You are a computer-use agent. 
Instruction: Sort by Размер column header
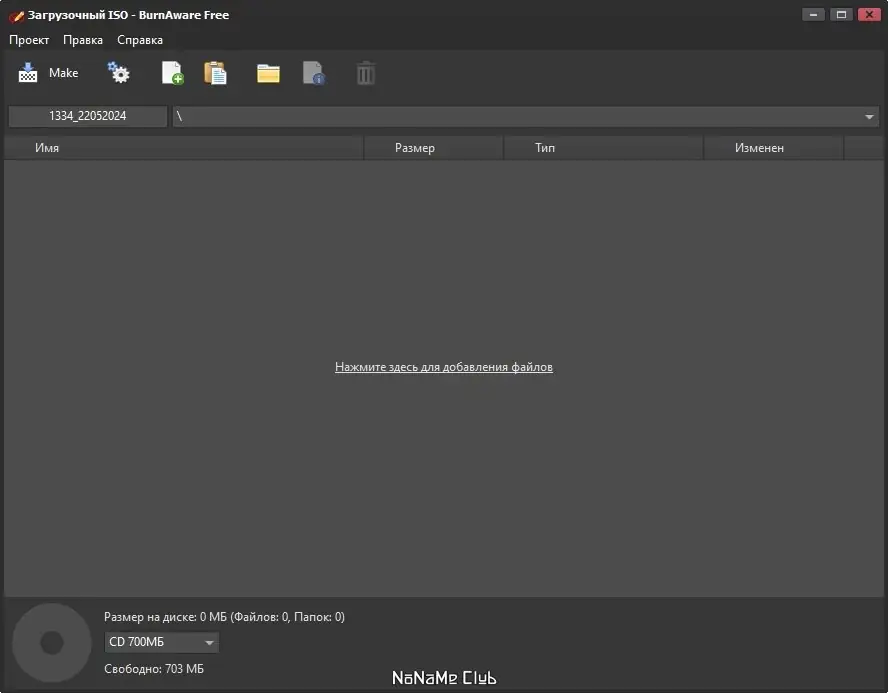[433, 148]
